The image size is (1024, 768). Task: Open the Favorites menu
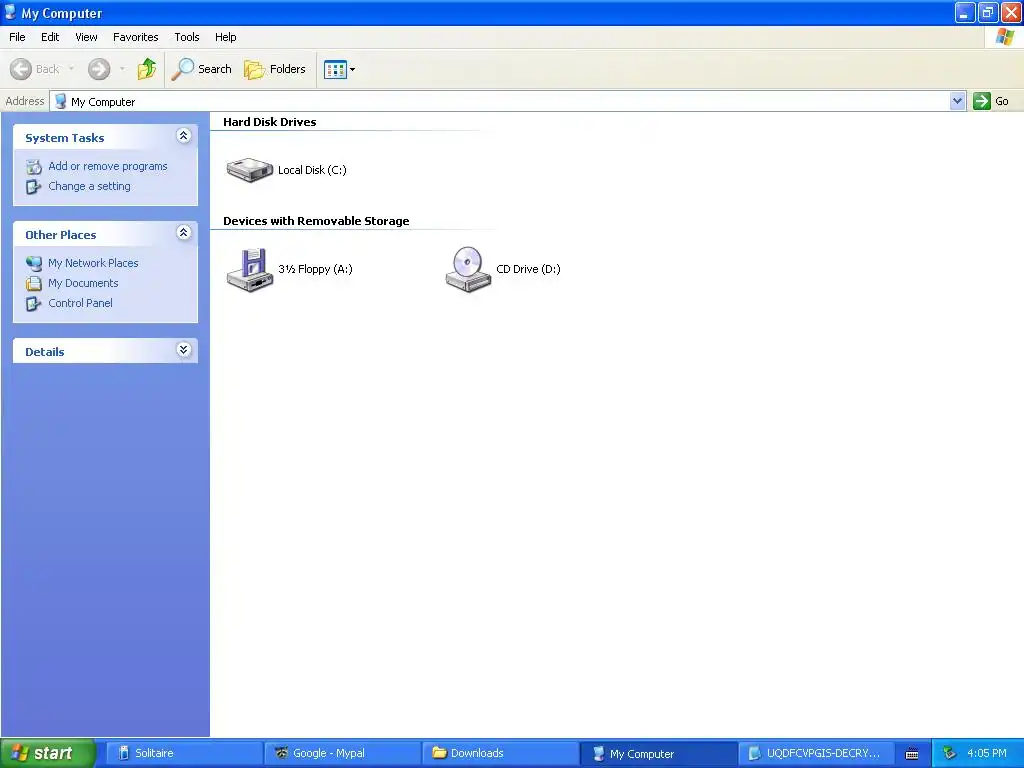(135, 37)
